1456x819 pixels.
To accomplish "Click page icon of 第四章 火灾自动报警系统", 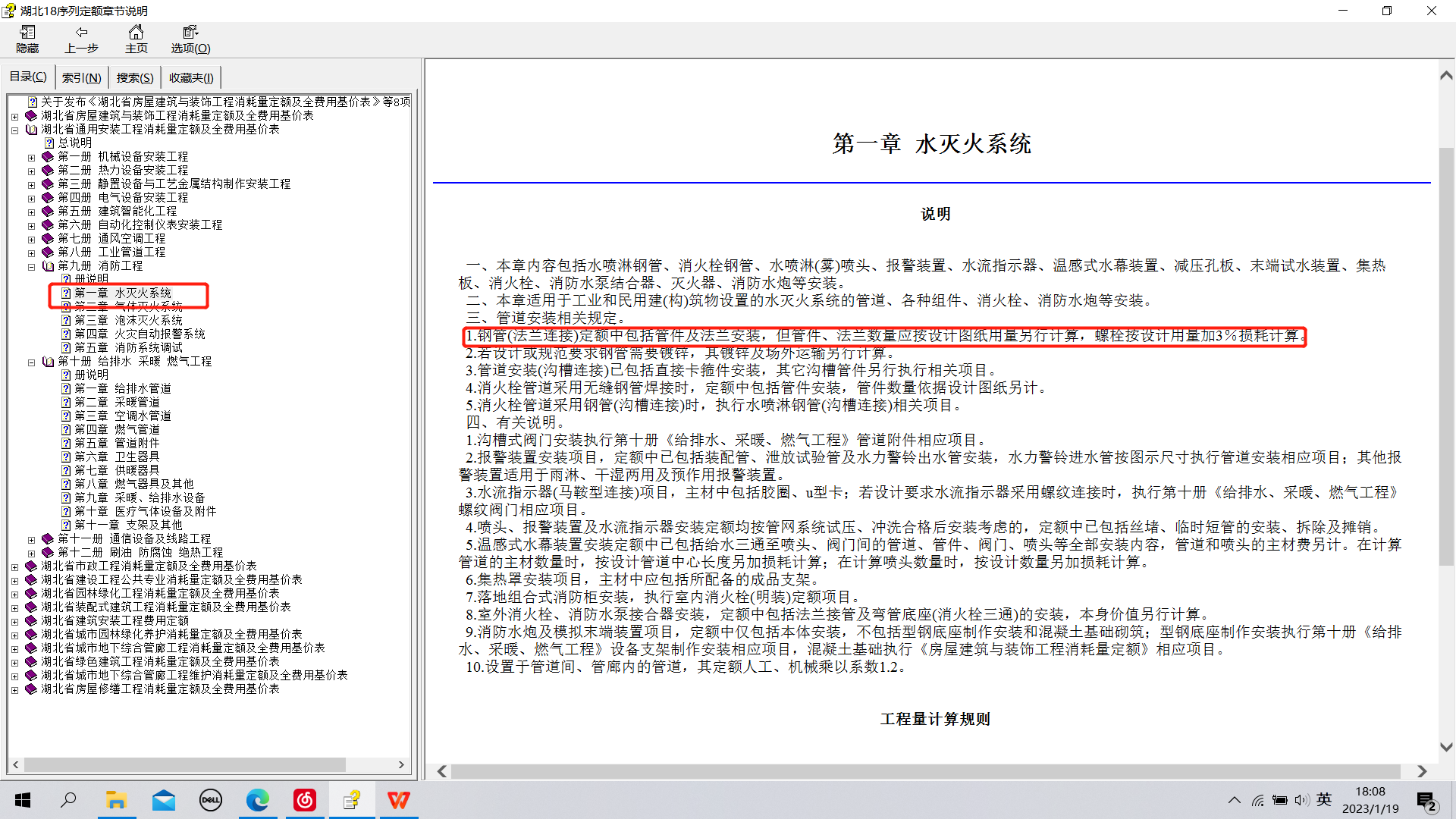I will pos(66,334).
